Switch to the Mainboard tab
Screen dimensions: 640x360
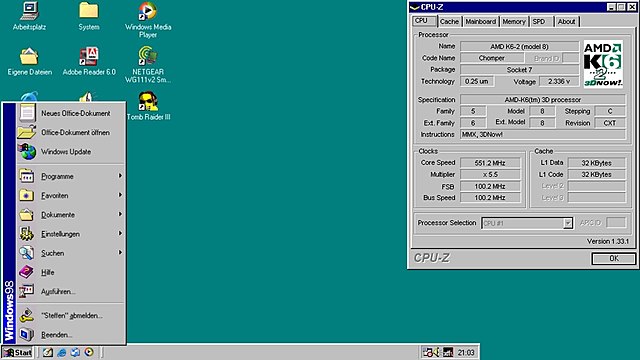pyautogui.click(x=480, y=22)
